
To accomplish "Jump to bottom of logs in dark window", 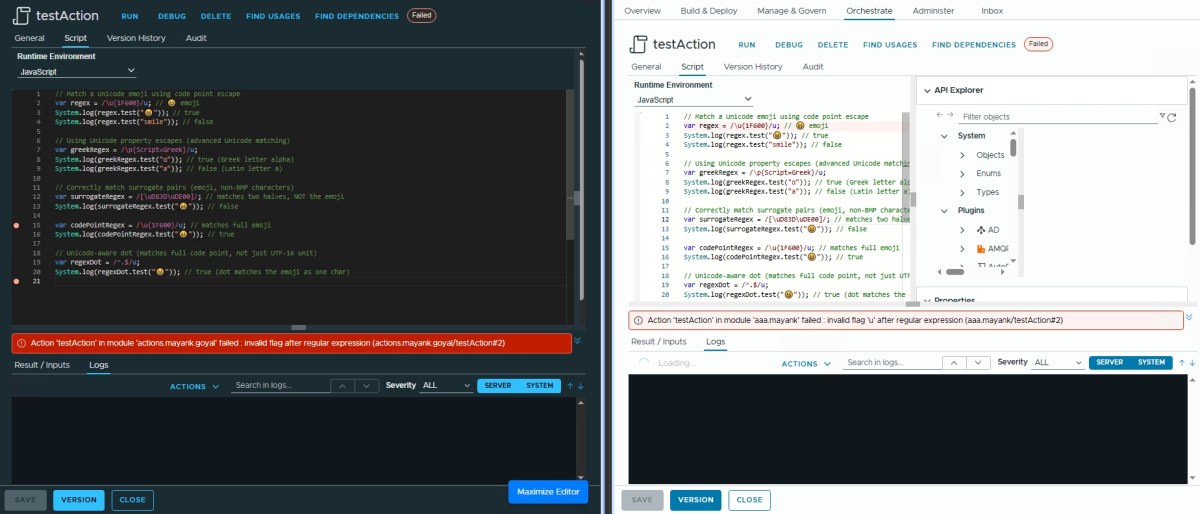I will point(580,385).
